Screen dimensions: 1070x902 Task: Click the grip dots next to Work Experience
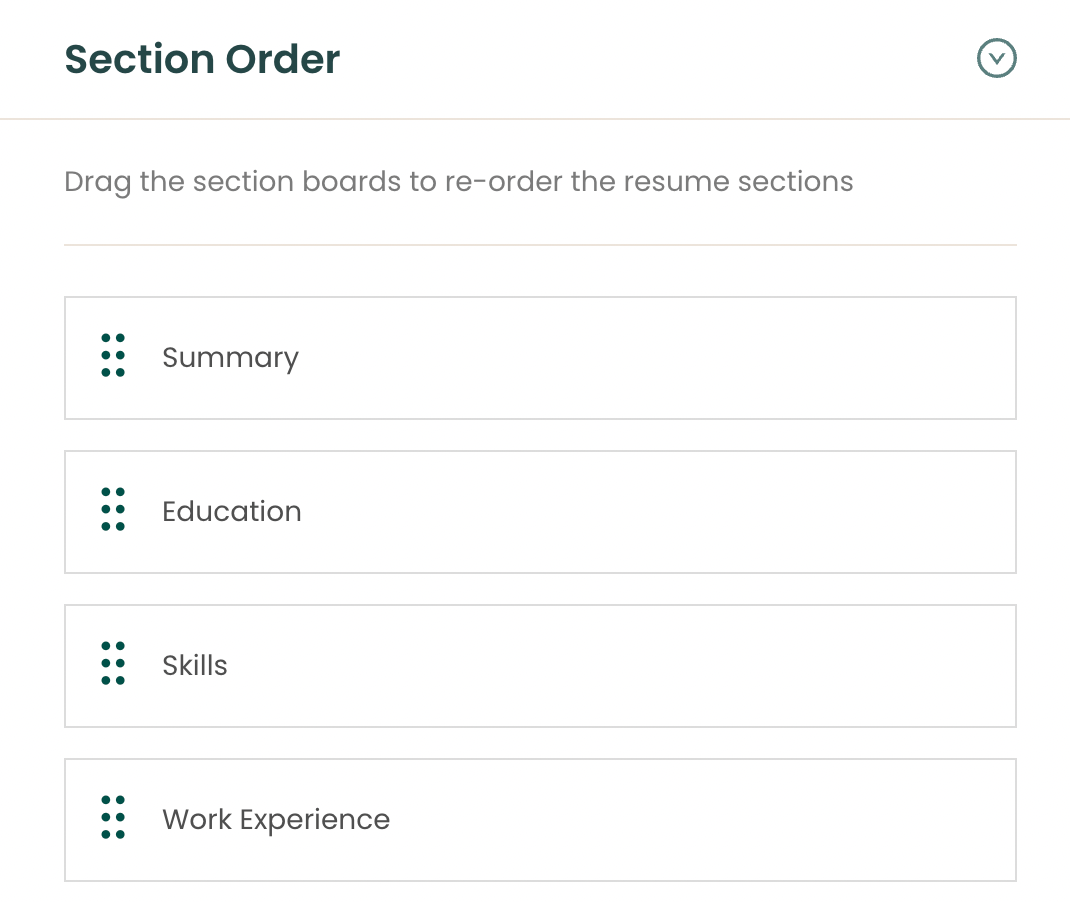(112, 818)
